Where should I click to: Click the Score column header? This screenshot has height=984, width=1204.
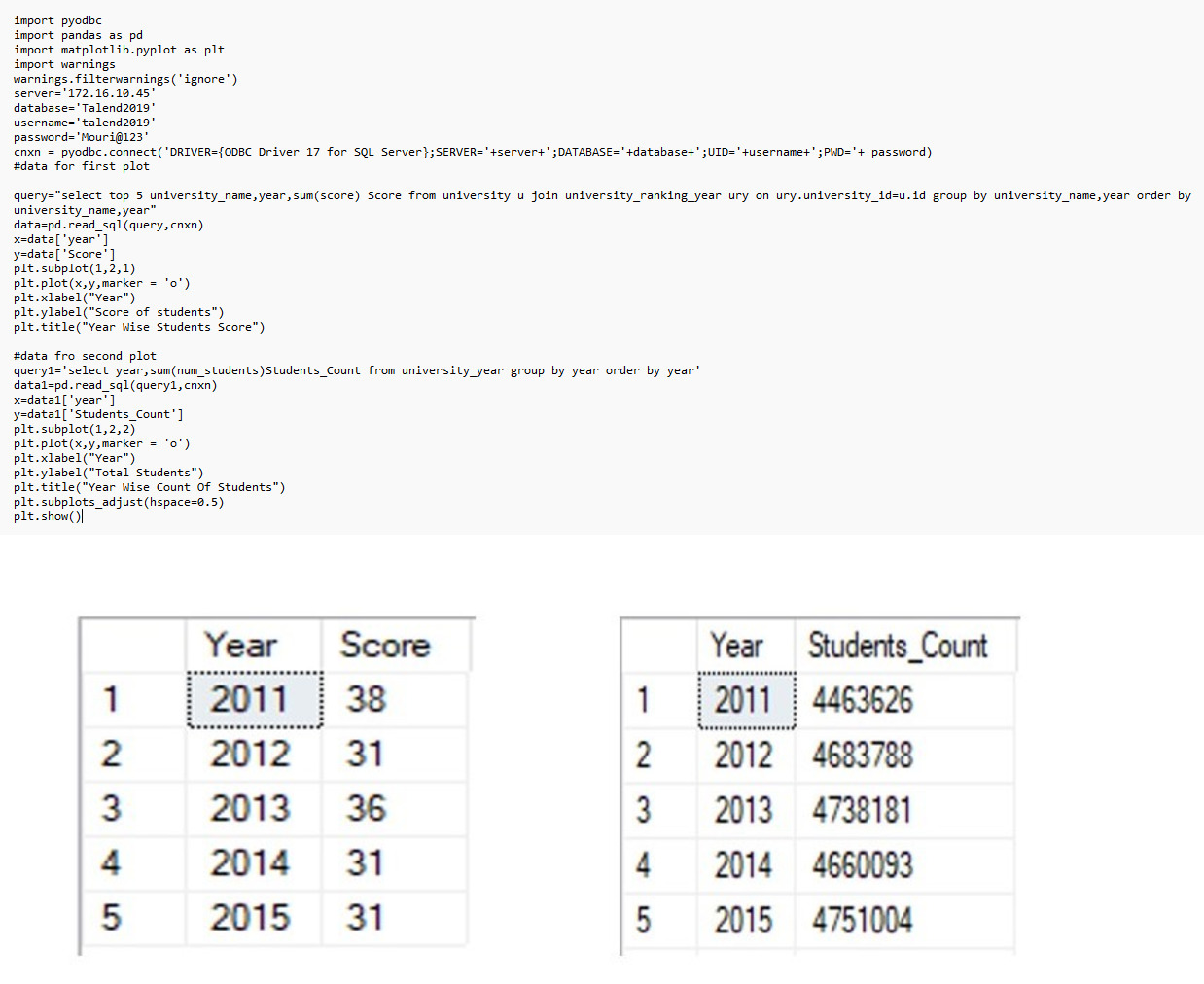(x=385, y=645)
